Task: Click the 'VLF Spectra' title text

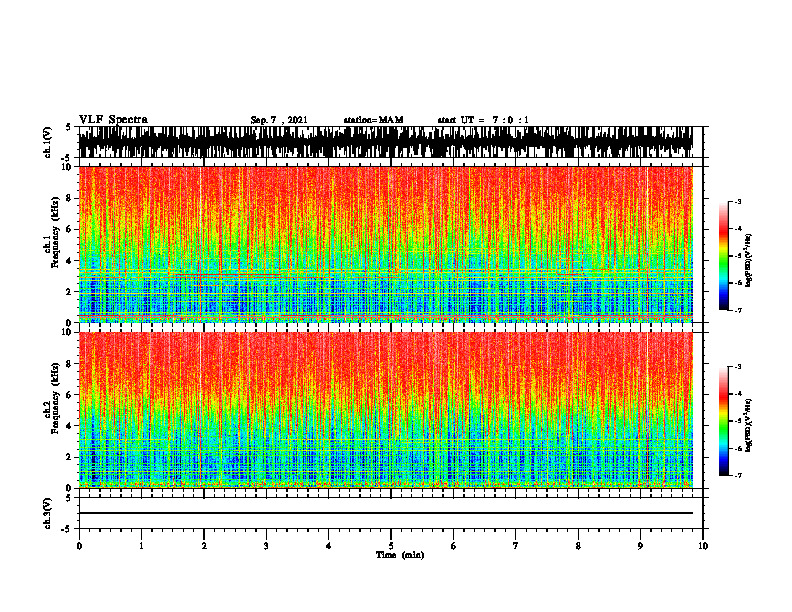Action: click(113, 120)
